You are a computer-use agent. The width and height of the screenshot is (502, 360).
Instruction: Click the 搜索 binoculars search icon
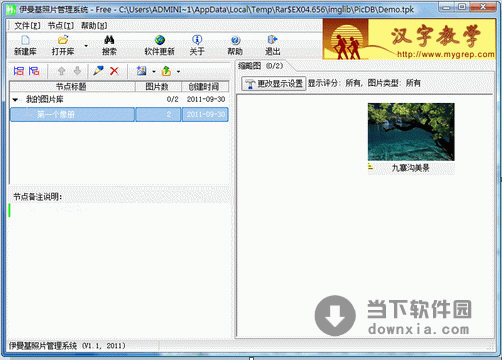(x=109, y=40)
